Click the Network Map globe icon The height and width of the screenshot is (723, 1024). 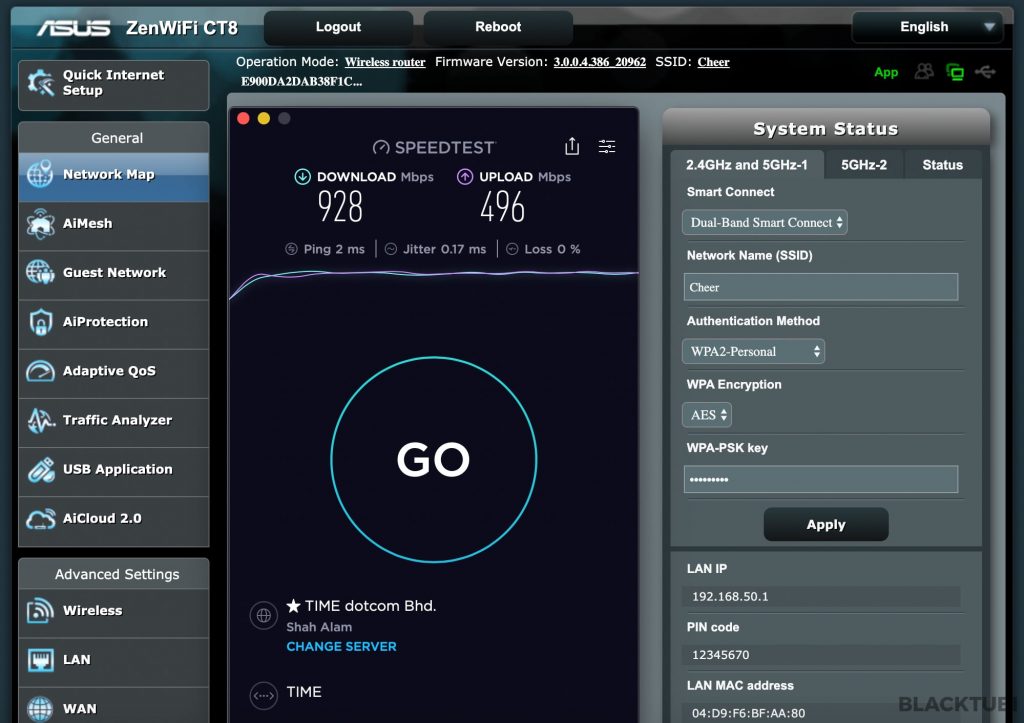(x=40, y=174)
